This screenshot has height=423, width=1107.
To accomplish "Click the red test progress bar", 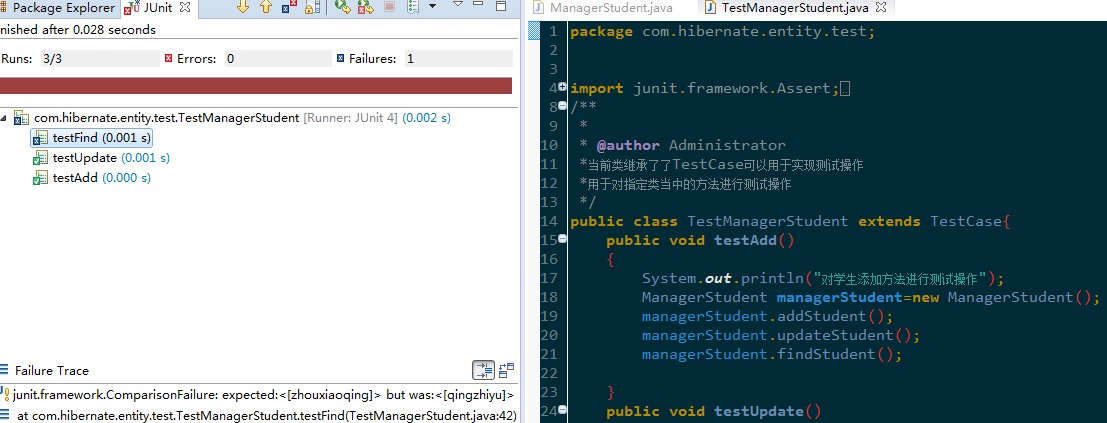I will 256,85.
